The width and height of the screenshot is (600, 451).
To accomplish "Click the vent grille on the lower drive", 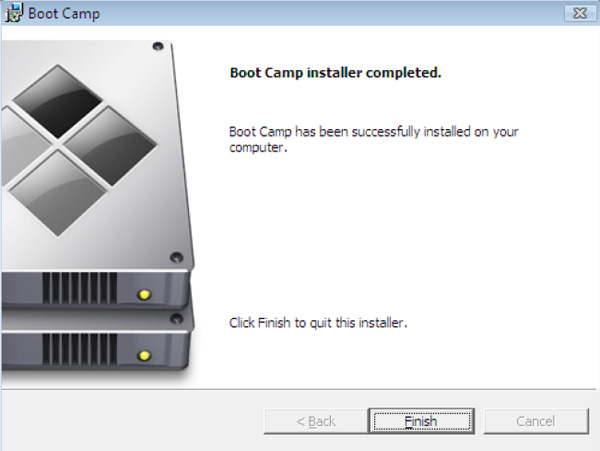I will (x=80, y=349).
